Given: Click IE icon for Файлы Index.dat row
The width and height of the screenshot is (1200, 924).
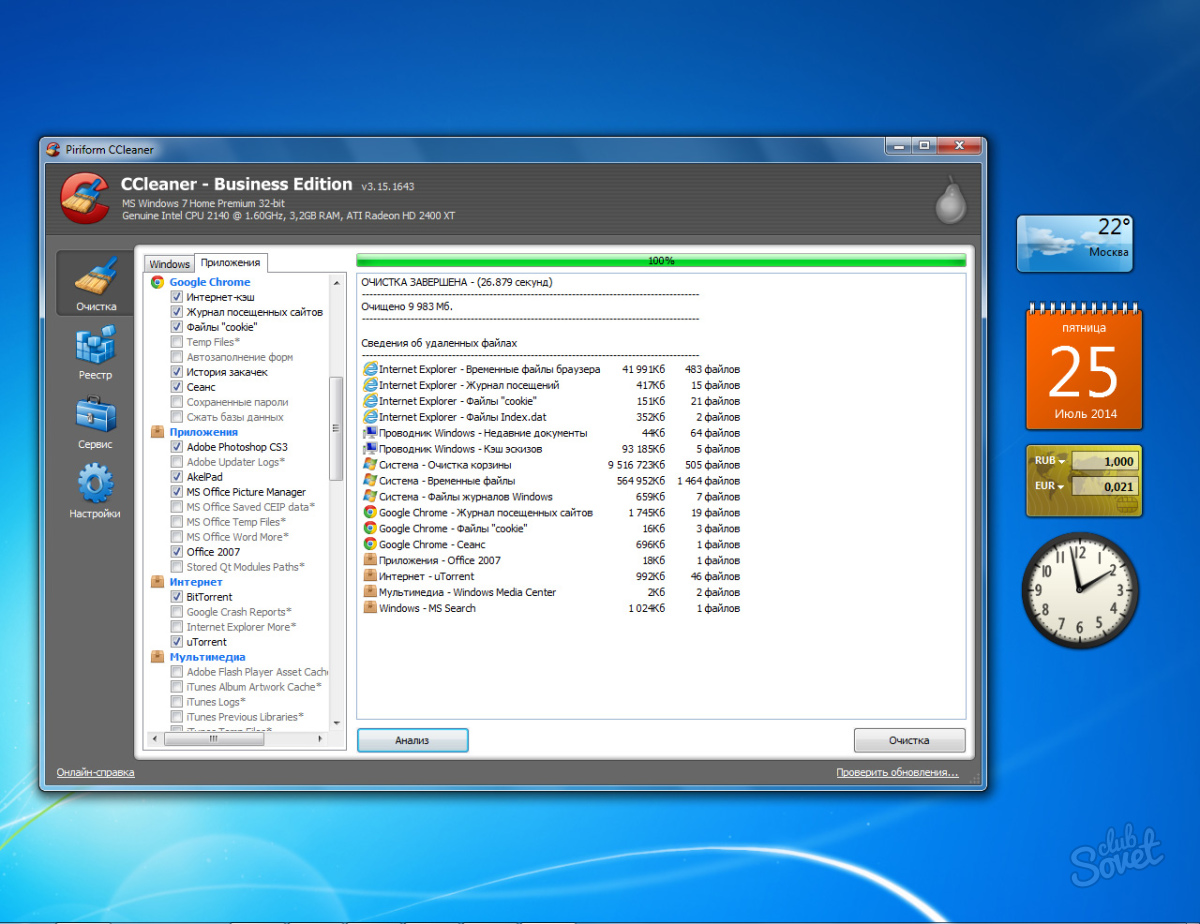Looking at the screenshot, I should click(x=370, y=417).
